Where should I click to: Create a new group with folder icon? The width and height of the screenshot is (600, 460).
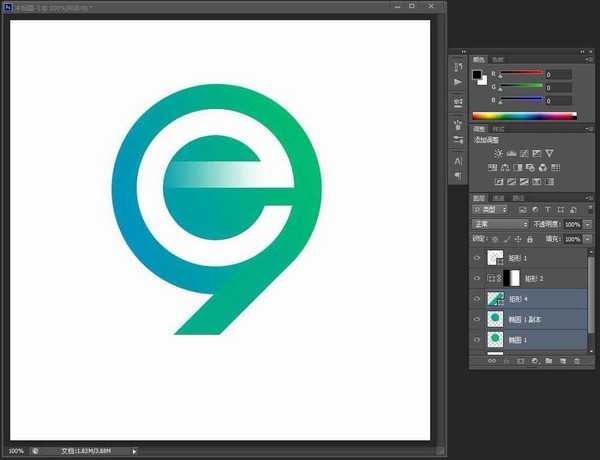pos(549,360)
